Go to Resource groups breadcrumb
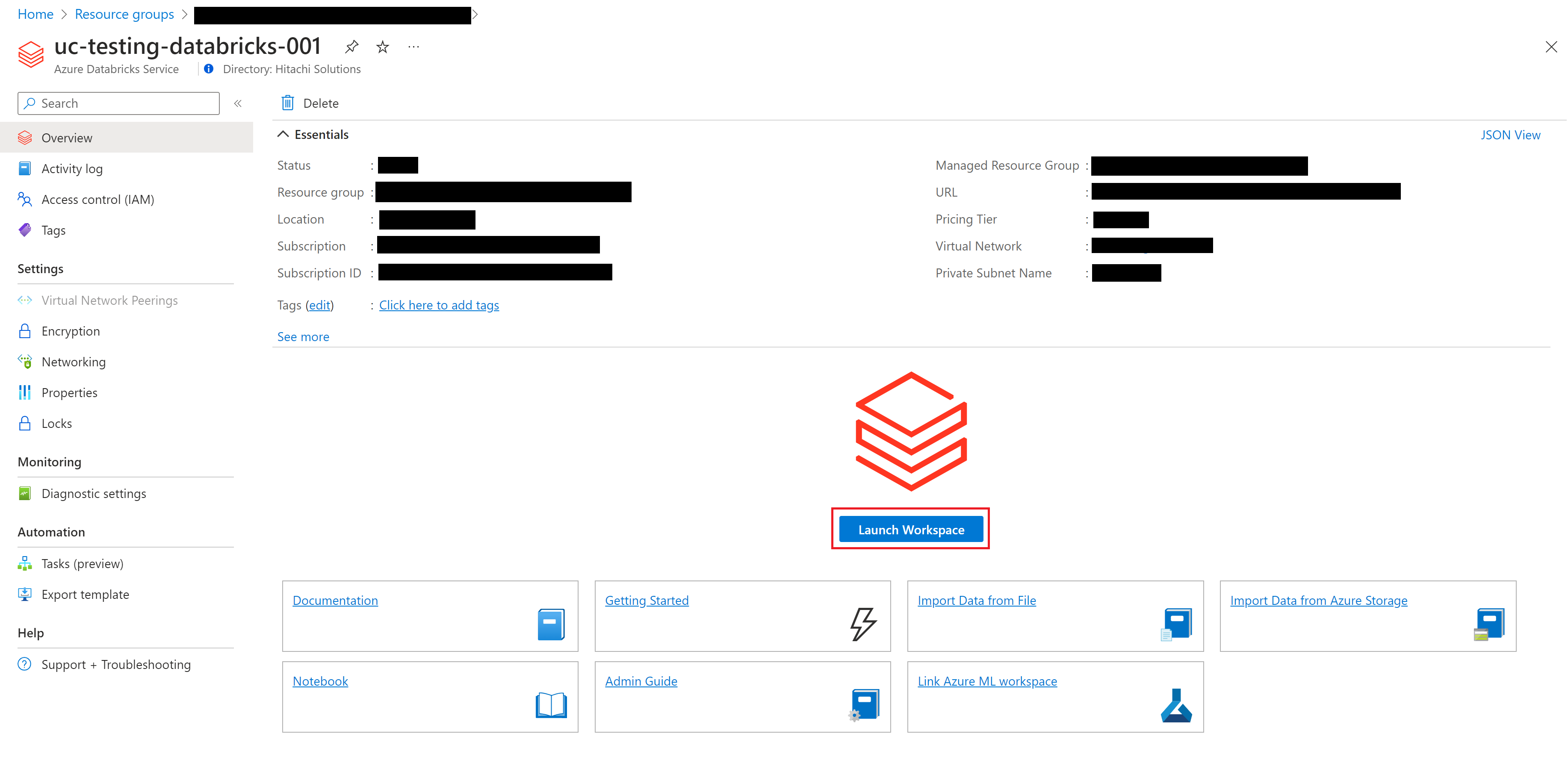This screenshot has height=763, width=1568. [124, 14]
